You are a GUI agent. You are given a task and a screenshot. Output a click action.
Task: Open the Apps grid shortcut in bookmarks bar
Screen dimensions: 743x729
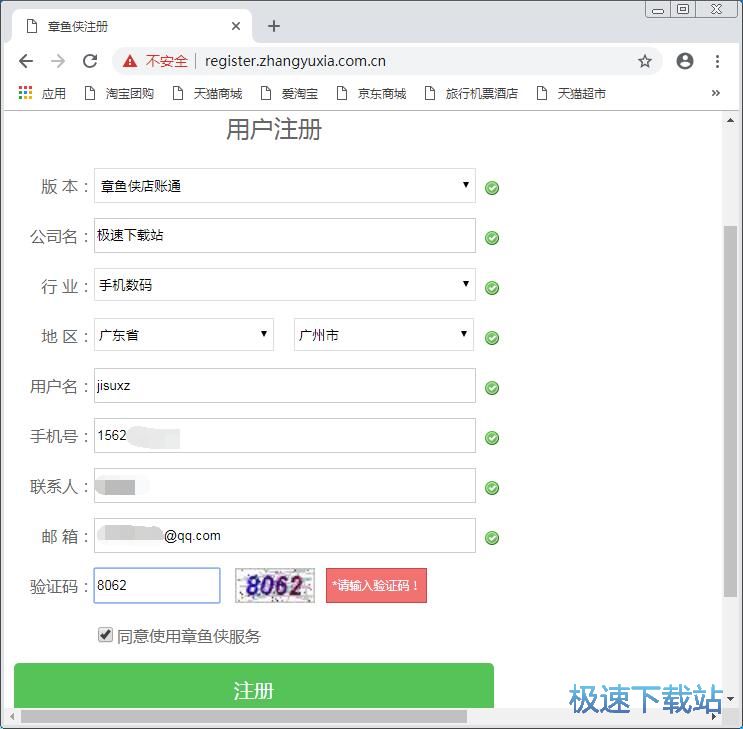(26, 93)
